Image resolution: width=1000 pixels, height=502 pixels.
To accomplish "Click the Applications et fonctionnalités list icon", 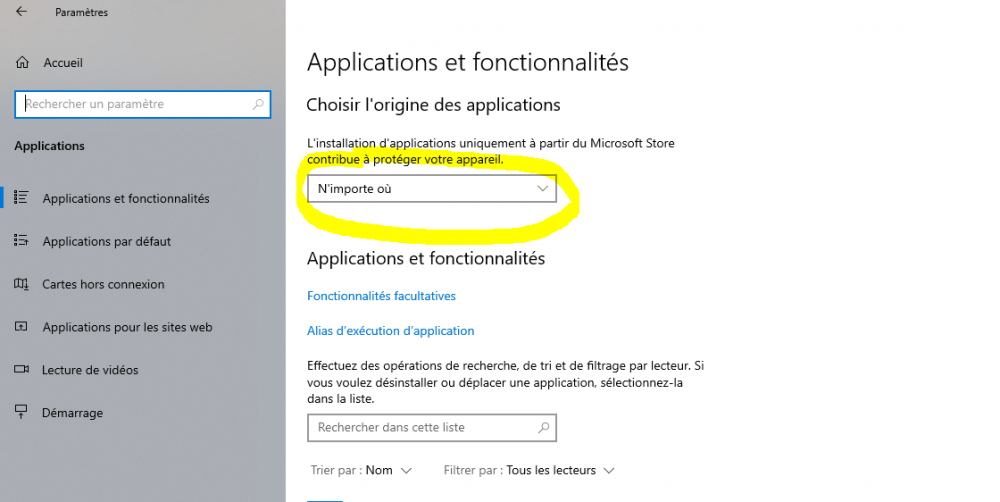I will [x=21, y=198].
